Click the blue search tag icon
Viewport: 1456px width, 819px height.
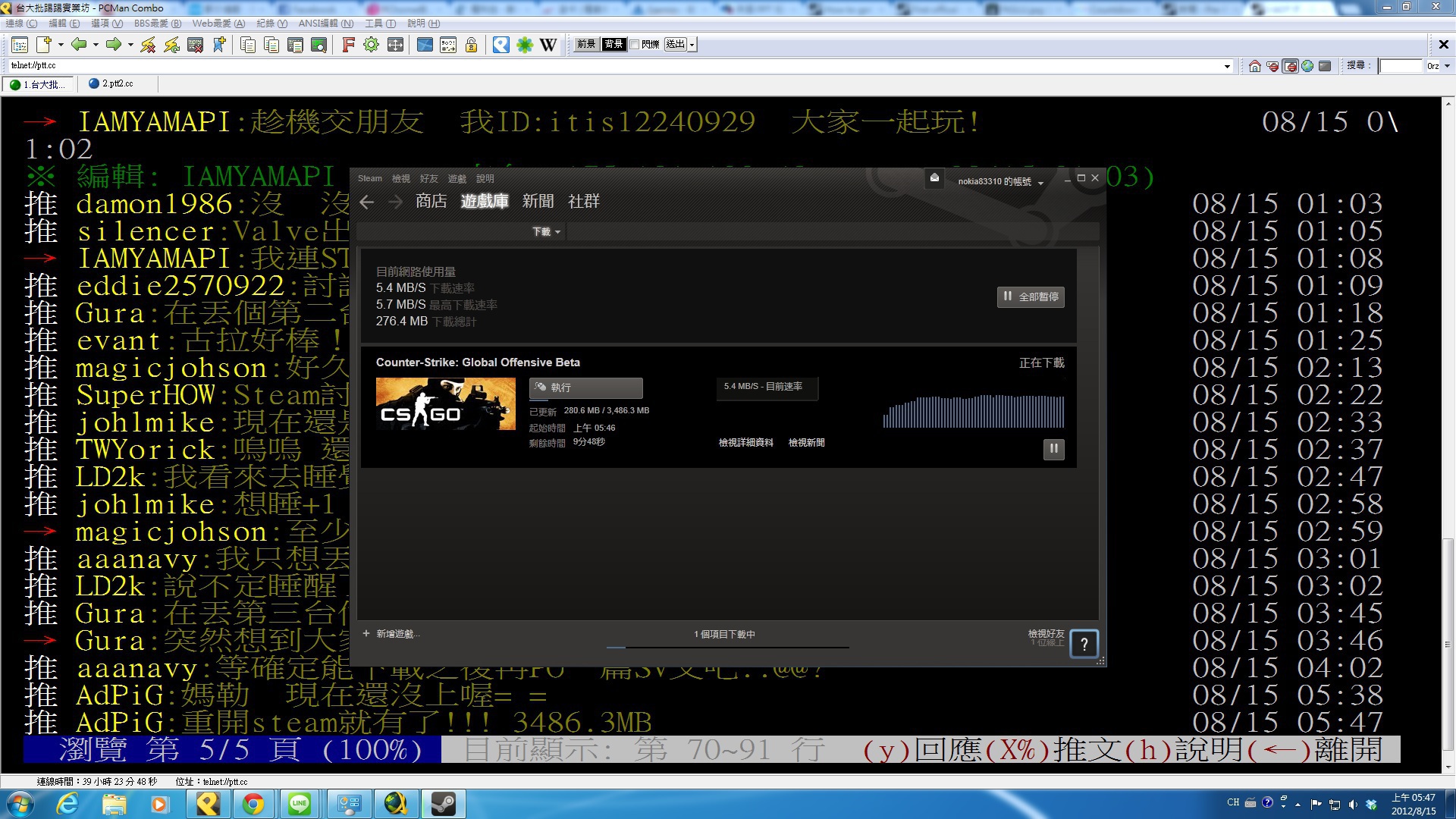coord(501,45)
